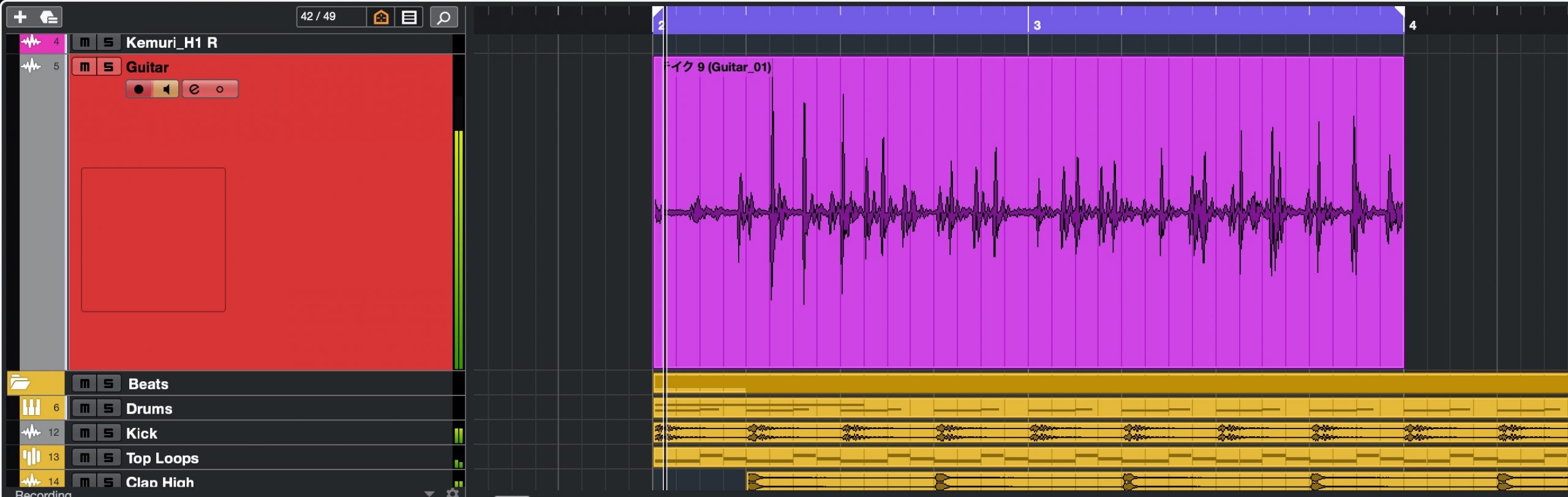Image resolution: width=1568 pixels, height=497 pixels.
Task: Select the Clap High track name
Action: [160, 482]
